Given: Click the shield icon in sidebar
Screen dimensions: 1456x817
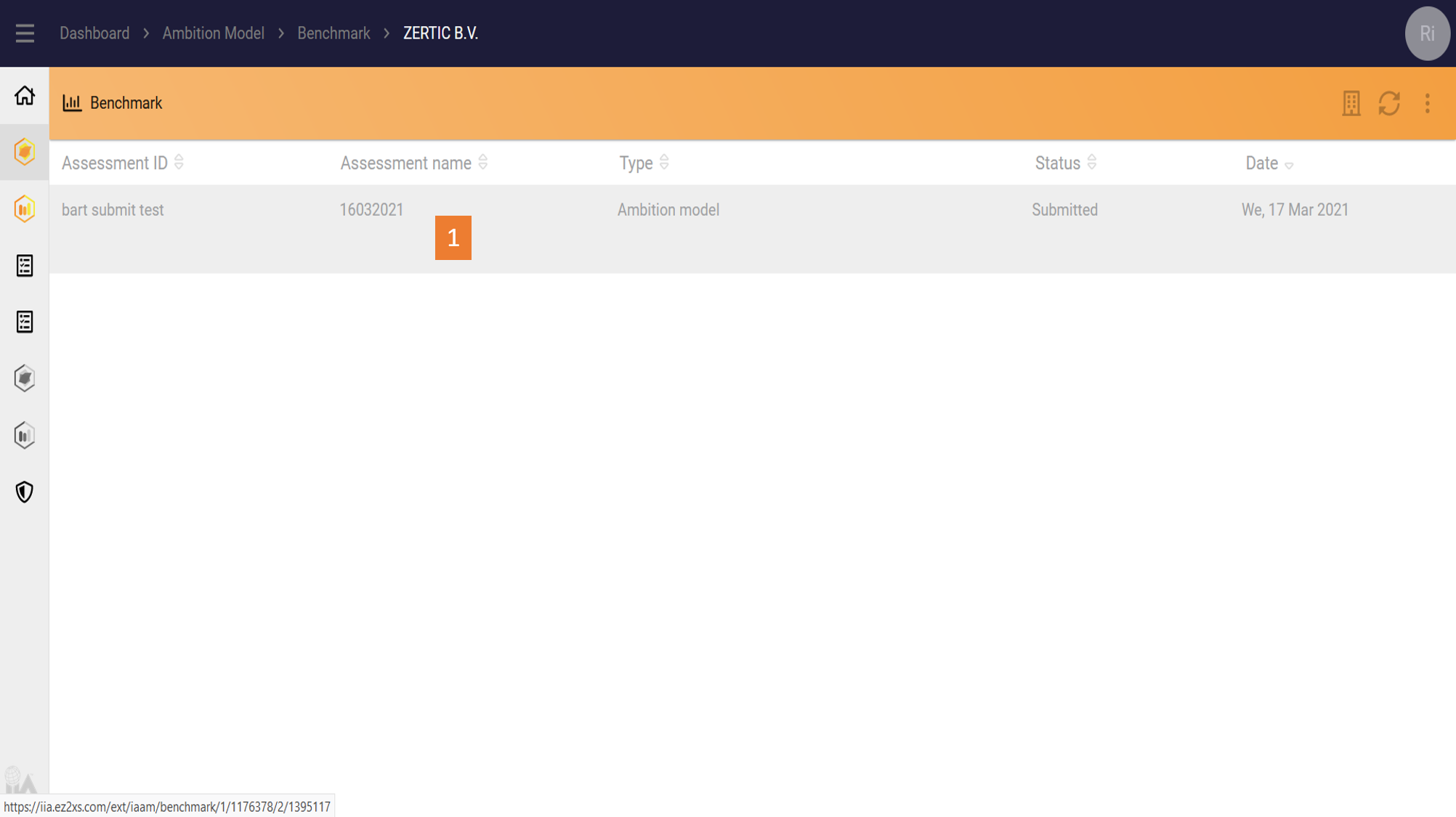Looking at the screenshot, I should pos(25,492).
